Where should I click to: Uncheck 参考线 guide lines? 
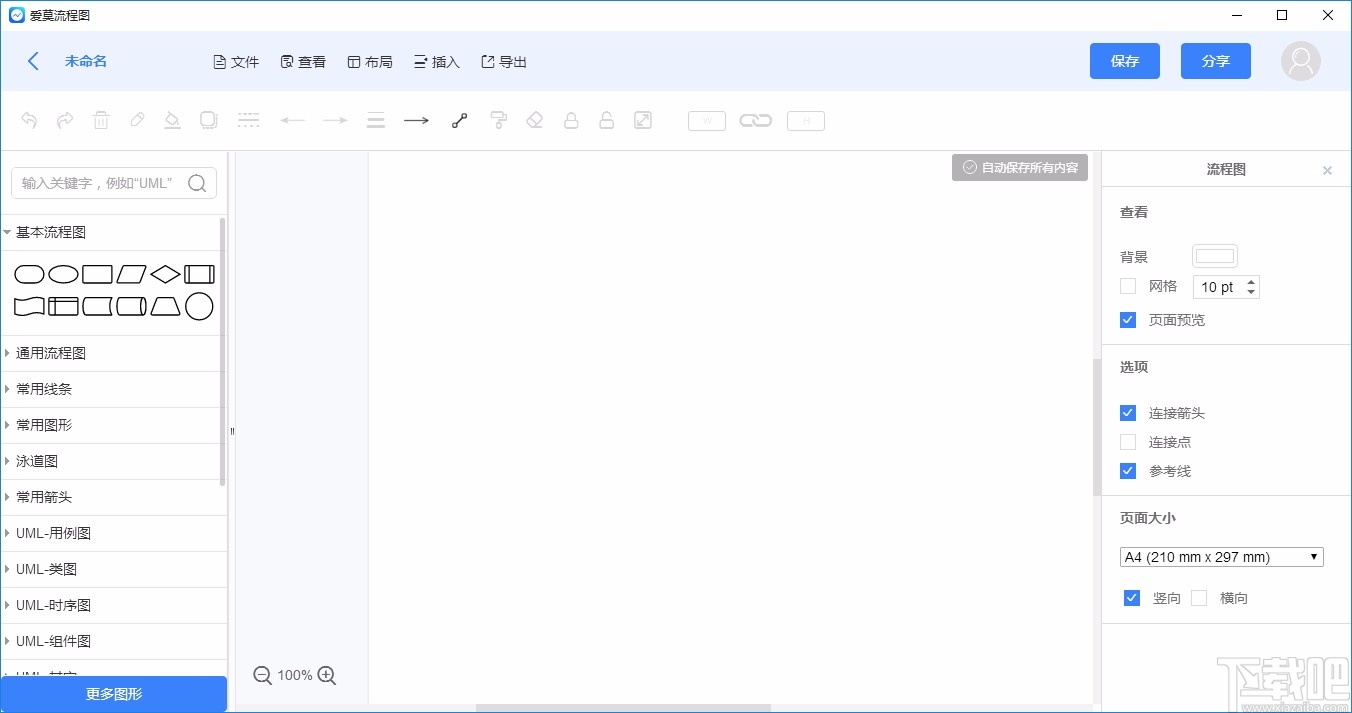pyautogui.click(x=1128, y=471)
